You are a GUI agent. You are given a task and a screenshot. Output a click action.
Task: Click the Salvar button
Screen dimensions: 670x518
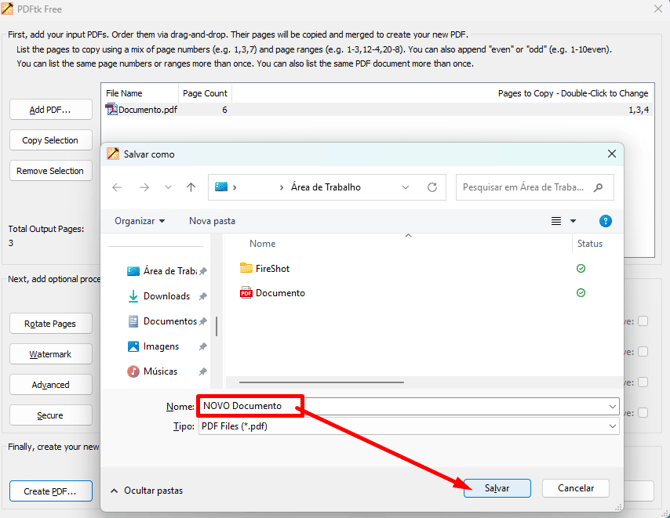tap(497, 488)
